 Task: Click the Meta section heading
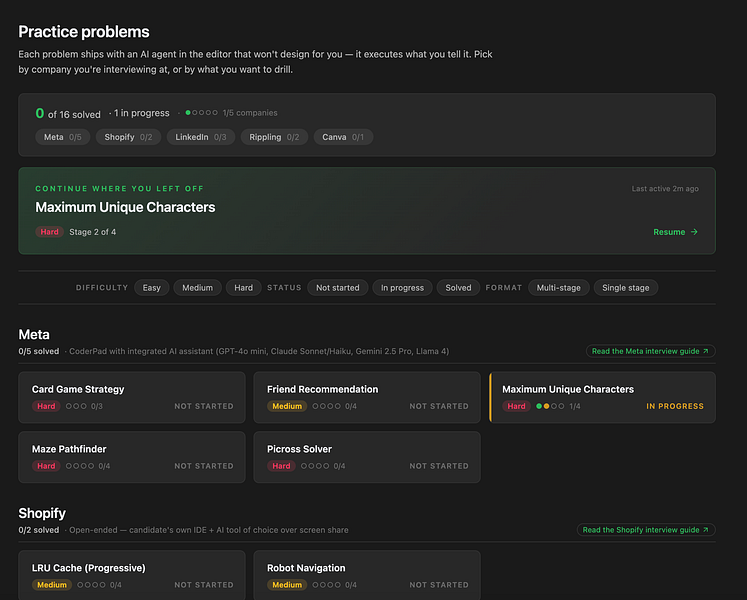click(x=34, y=335)
